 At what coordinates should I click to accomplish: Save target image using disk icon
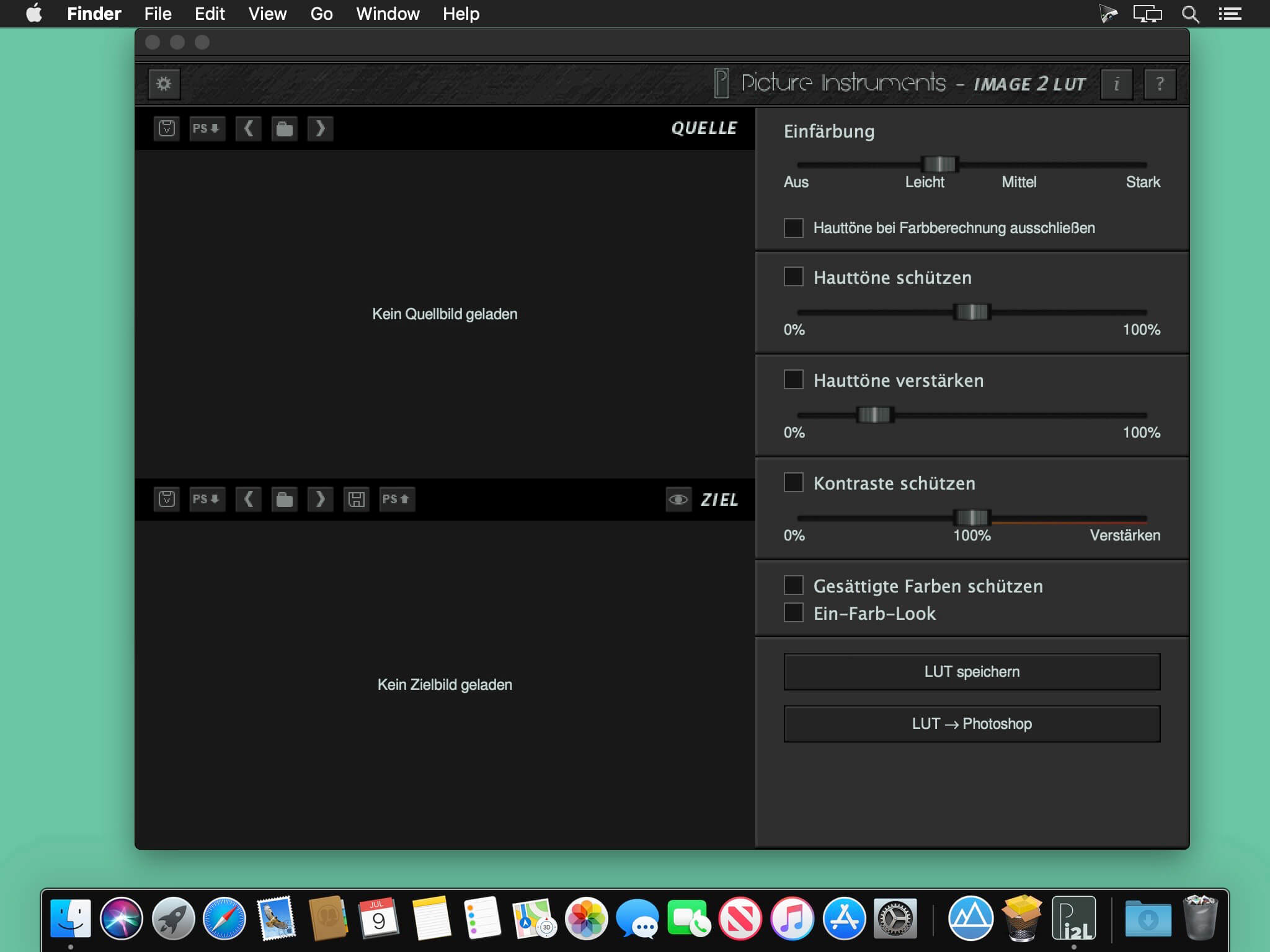(x=356, y=499)
